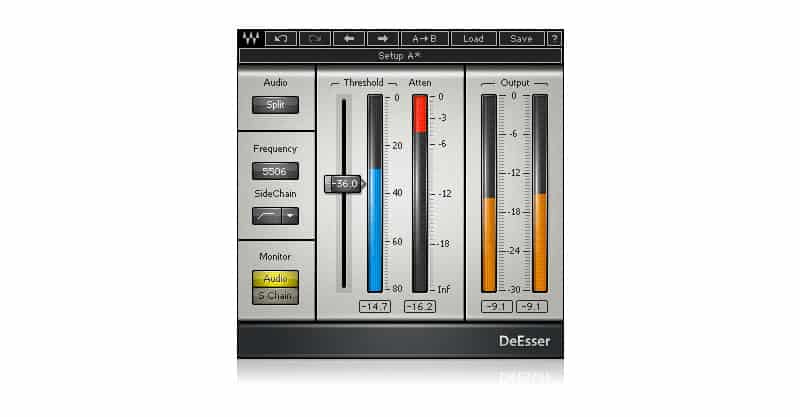The image size is (800, 417).
Task: Open the Save preset menu
Action: pos(521,39)
